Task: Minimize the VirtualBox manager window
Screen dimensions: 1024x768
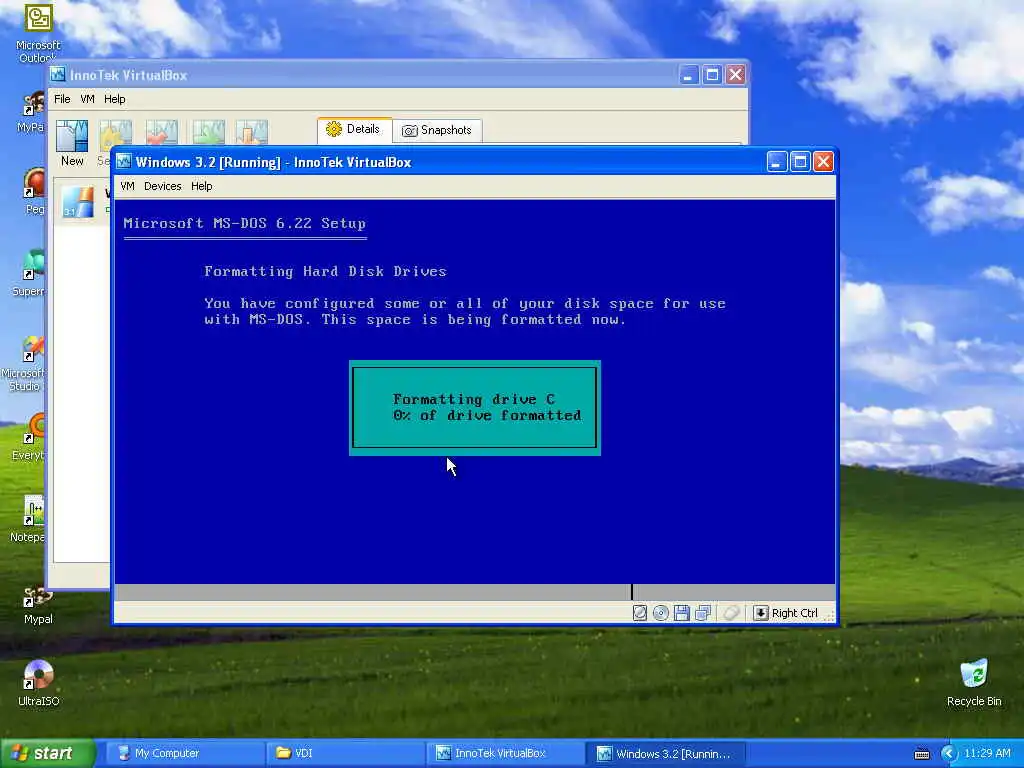Action: (x=688, y=75)
